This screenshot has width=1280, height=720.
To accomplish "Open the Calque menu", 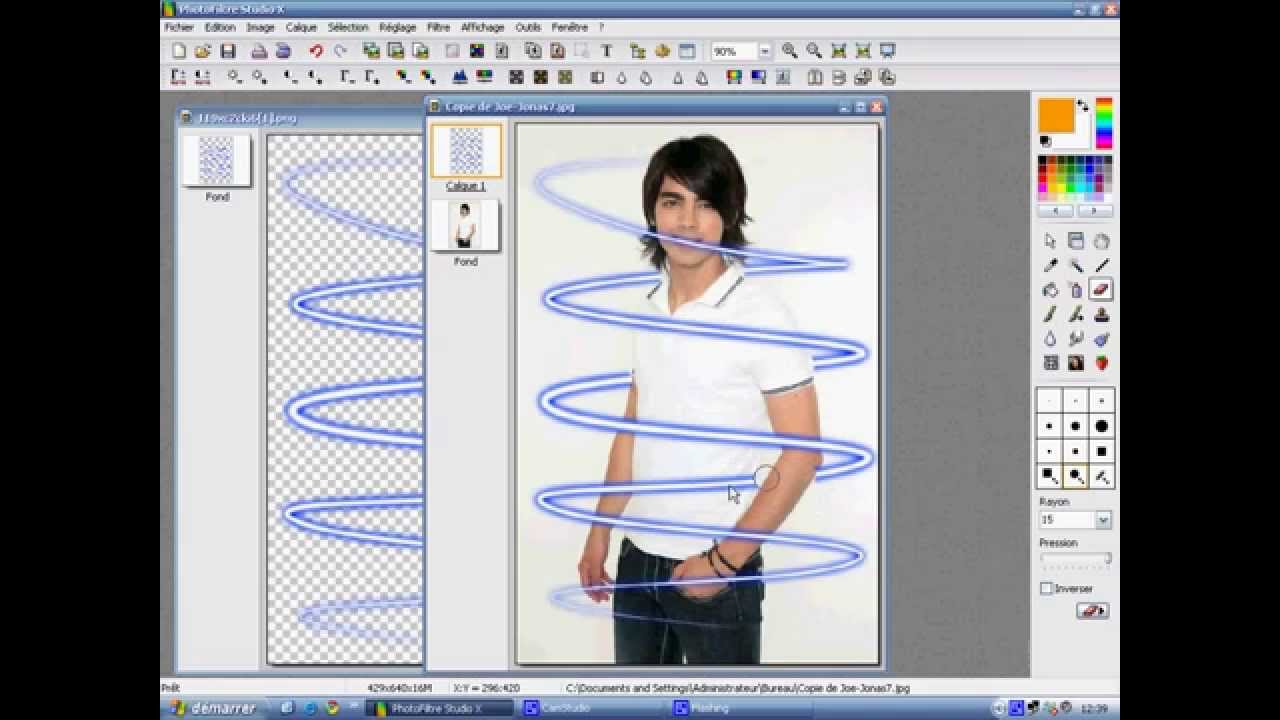I will click(301, 27).
